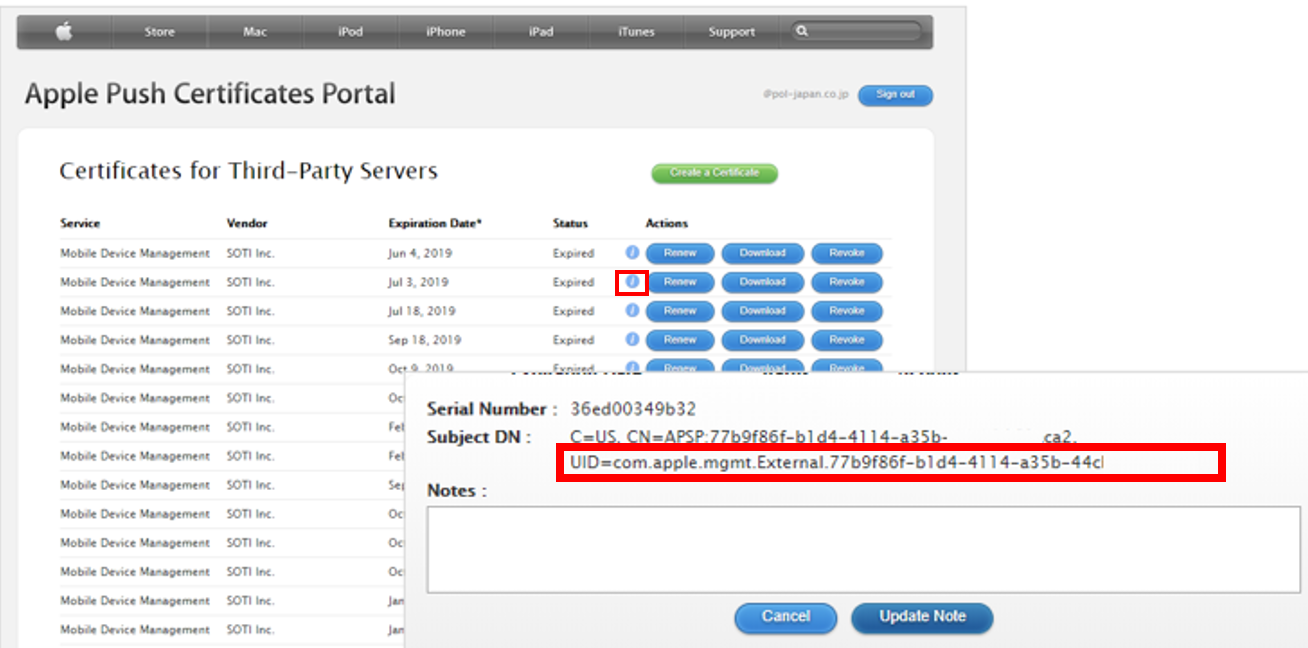
Task: Download the Sep 18, 2019 certificate
Action: click(x=763, y=340)
